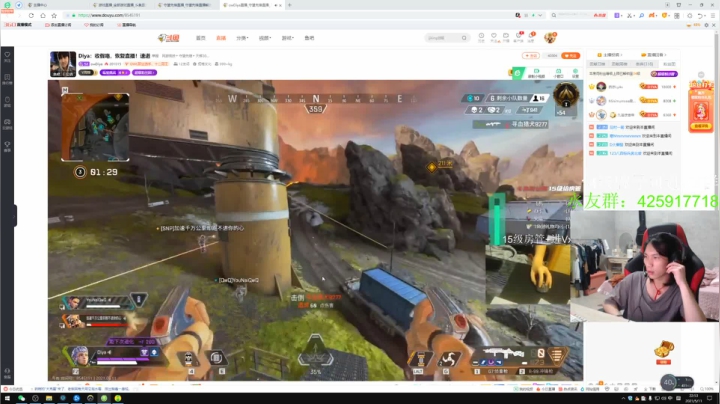Open the 鱼吧 nav item
Image resolution: width=720 pixels, height=404 pixels.
pos(309,38)
